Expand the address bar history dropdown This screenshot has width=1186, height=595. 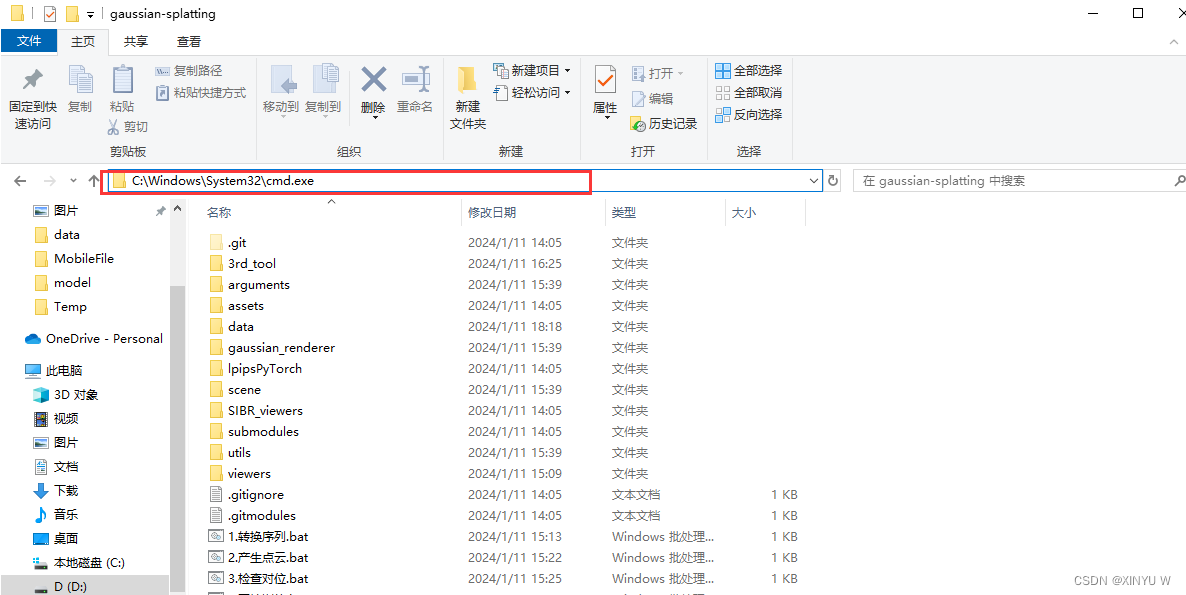point(814,181)
